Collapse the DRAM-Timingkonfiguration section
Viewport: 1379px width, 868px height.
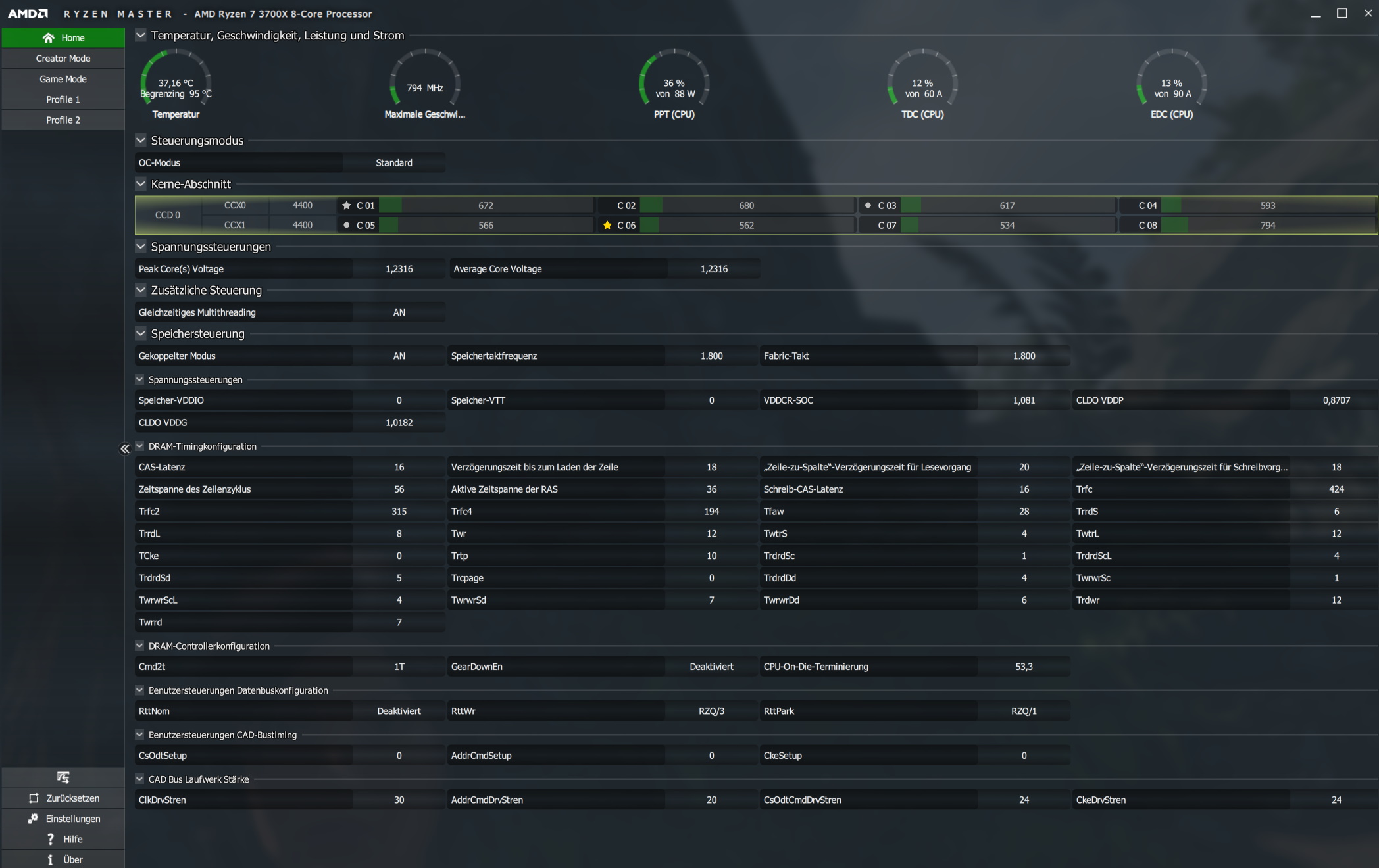(139, 446)
